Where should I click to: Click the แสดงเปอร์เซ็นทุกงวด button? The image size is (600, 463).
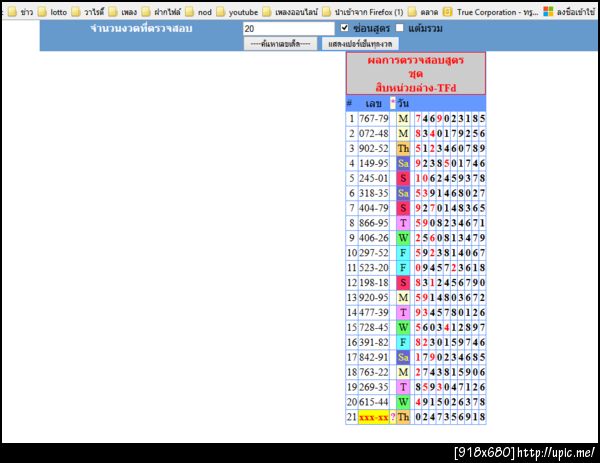click(360, 44)
